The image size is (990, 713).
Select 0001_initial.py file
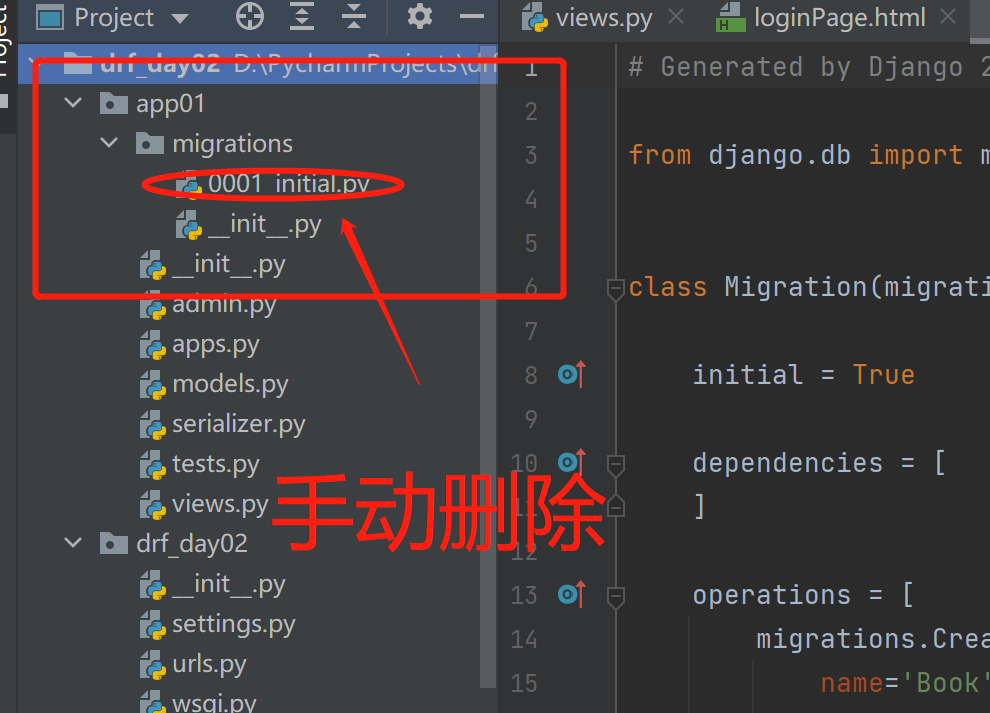(x=273, y=184)
